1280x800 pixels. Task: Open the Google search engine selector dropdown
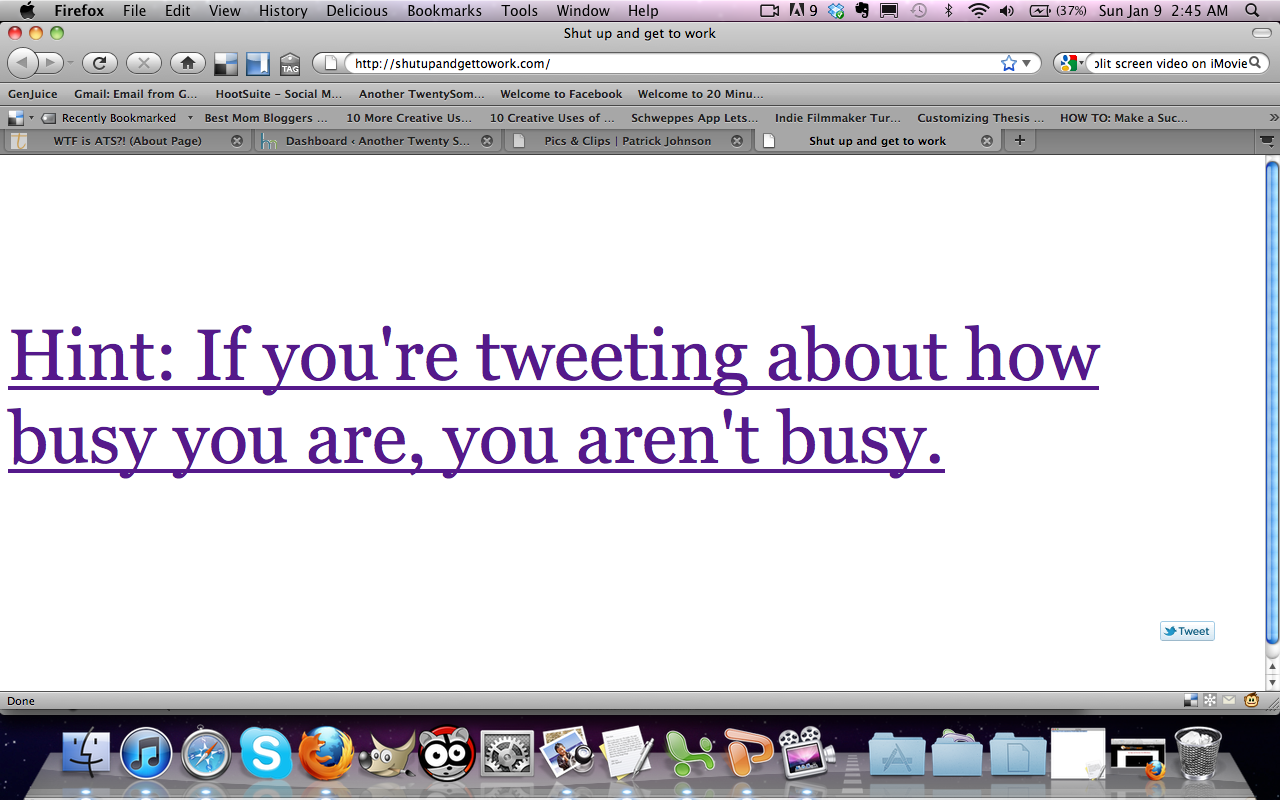point(1071,63)
